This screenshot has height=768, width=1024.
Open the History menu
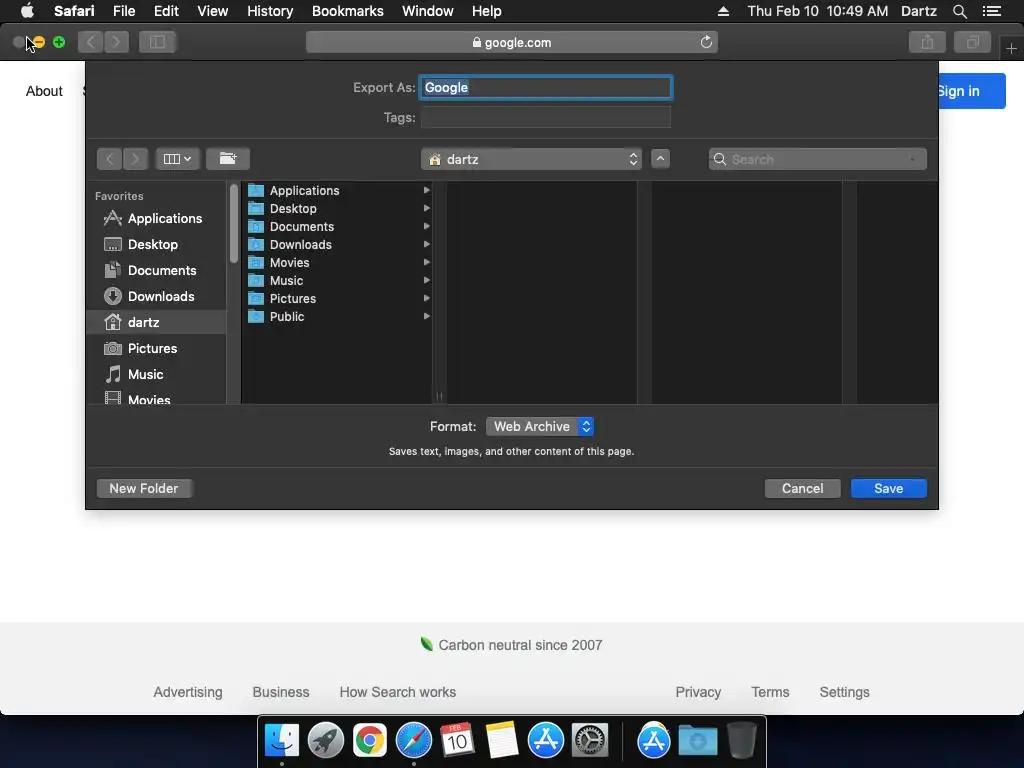[270, 11]
